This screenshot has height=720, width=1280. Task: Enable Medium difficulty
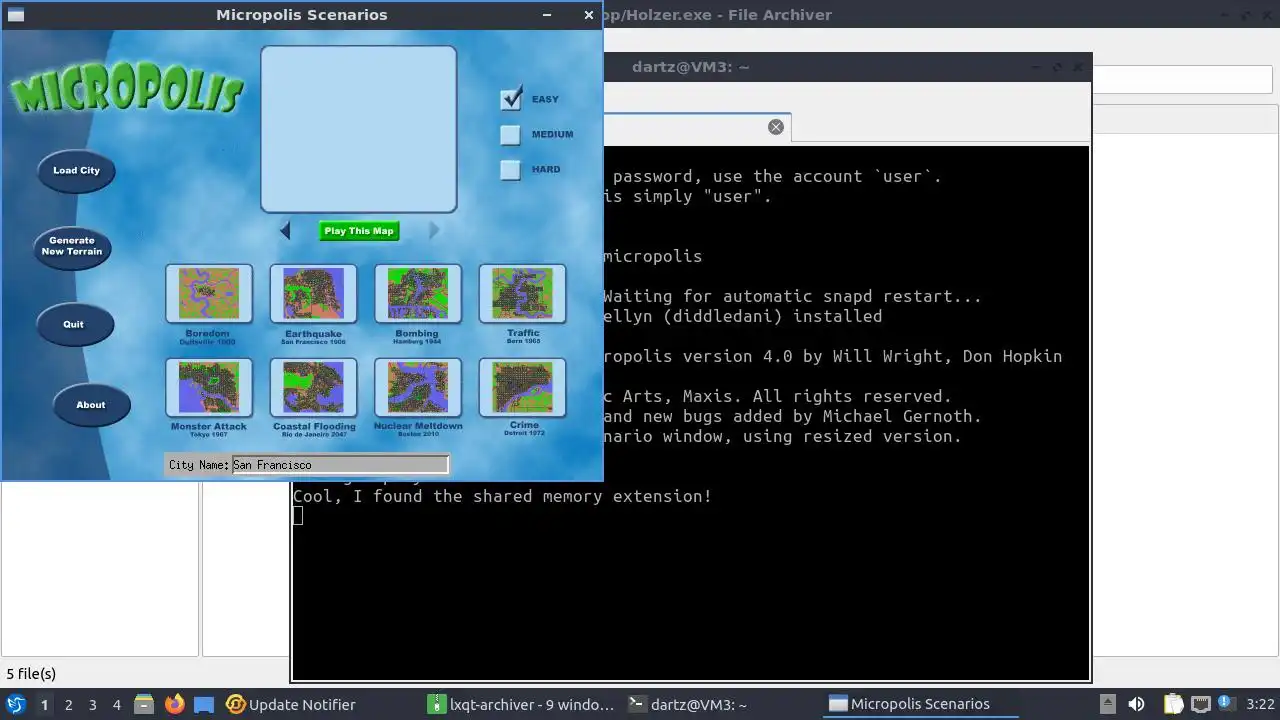click(511, 134)
